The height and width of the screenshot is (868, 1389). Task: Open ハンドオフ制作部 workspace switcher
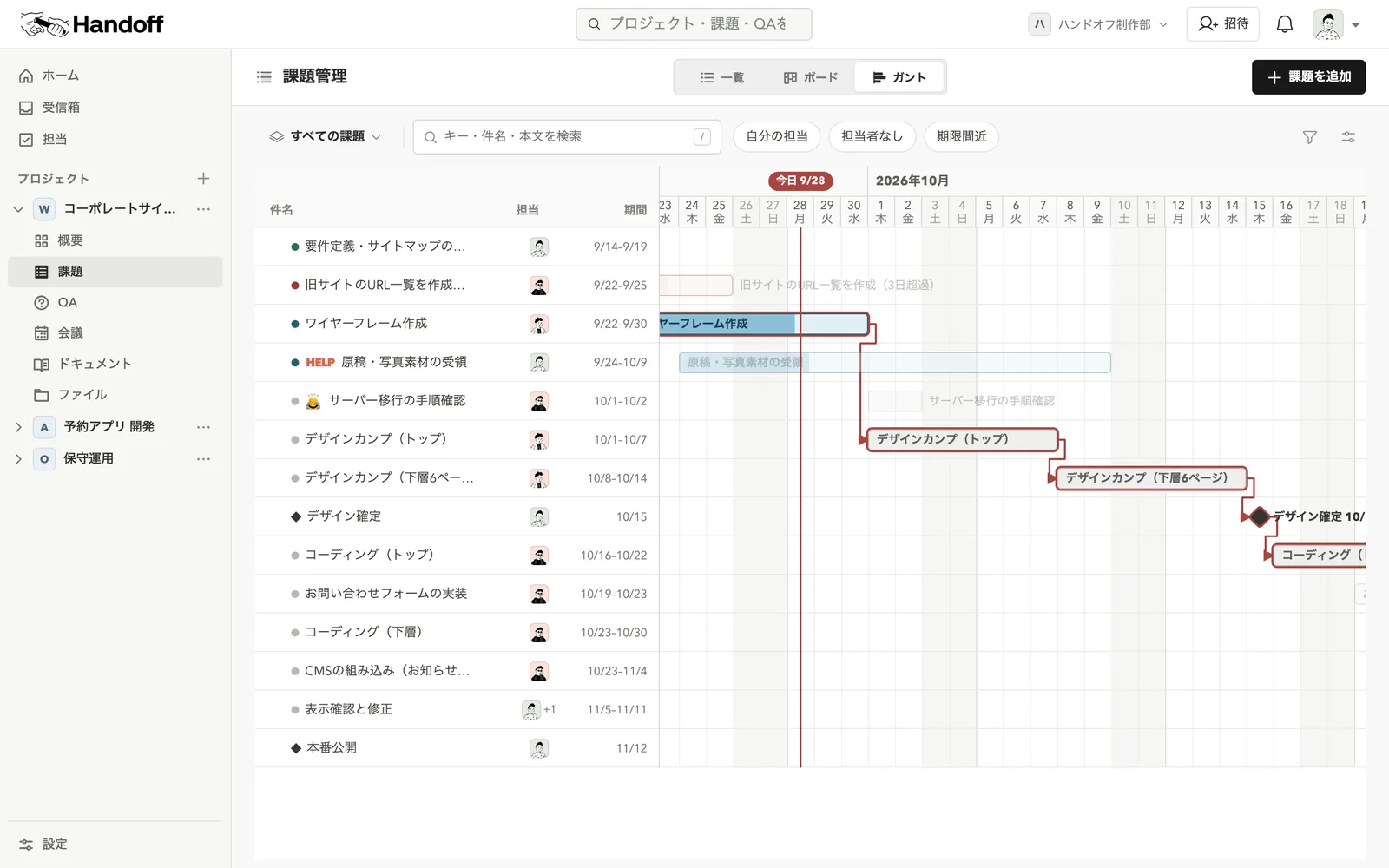1099,24
